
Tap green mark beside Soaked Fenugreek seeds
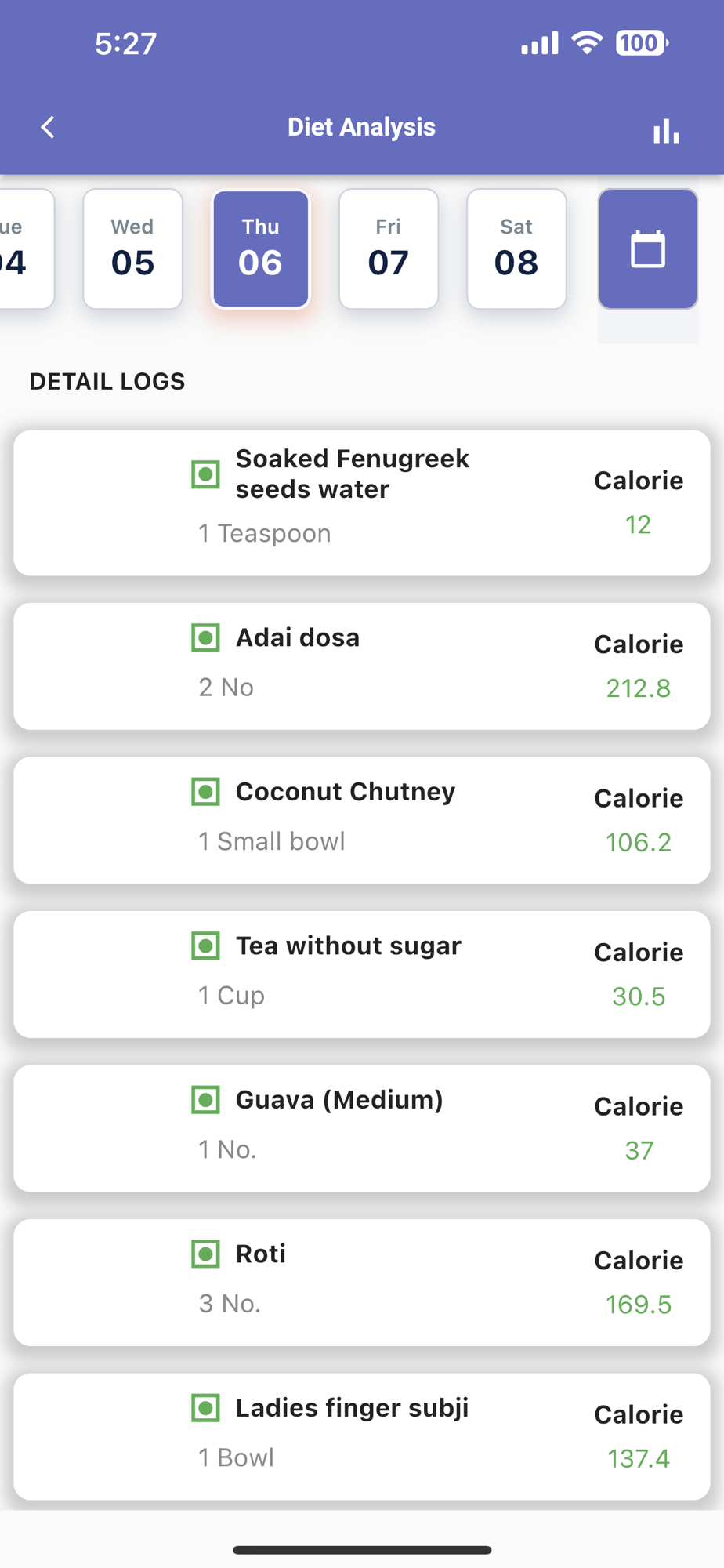point(206,474)
